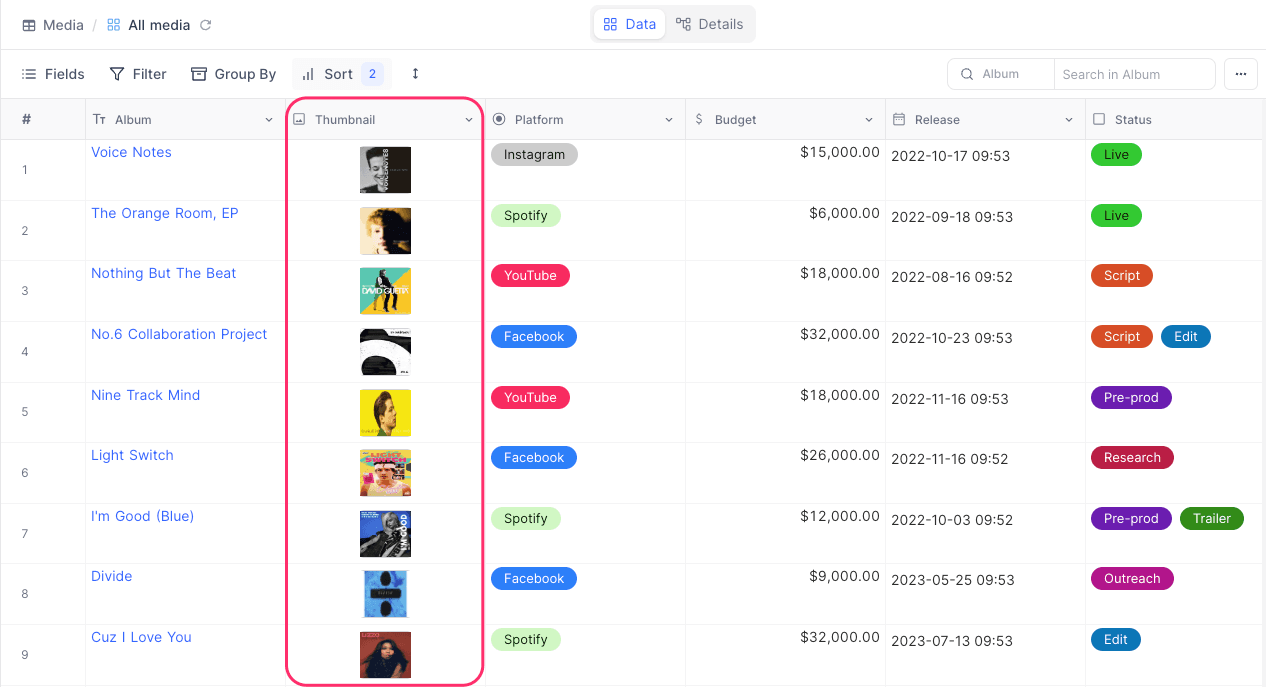Open the Group By menu
The width and height of the screenshot is (1266, 687).
point(233,74)
